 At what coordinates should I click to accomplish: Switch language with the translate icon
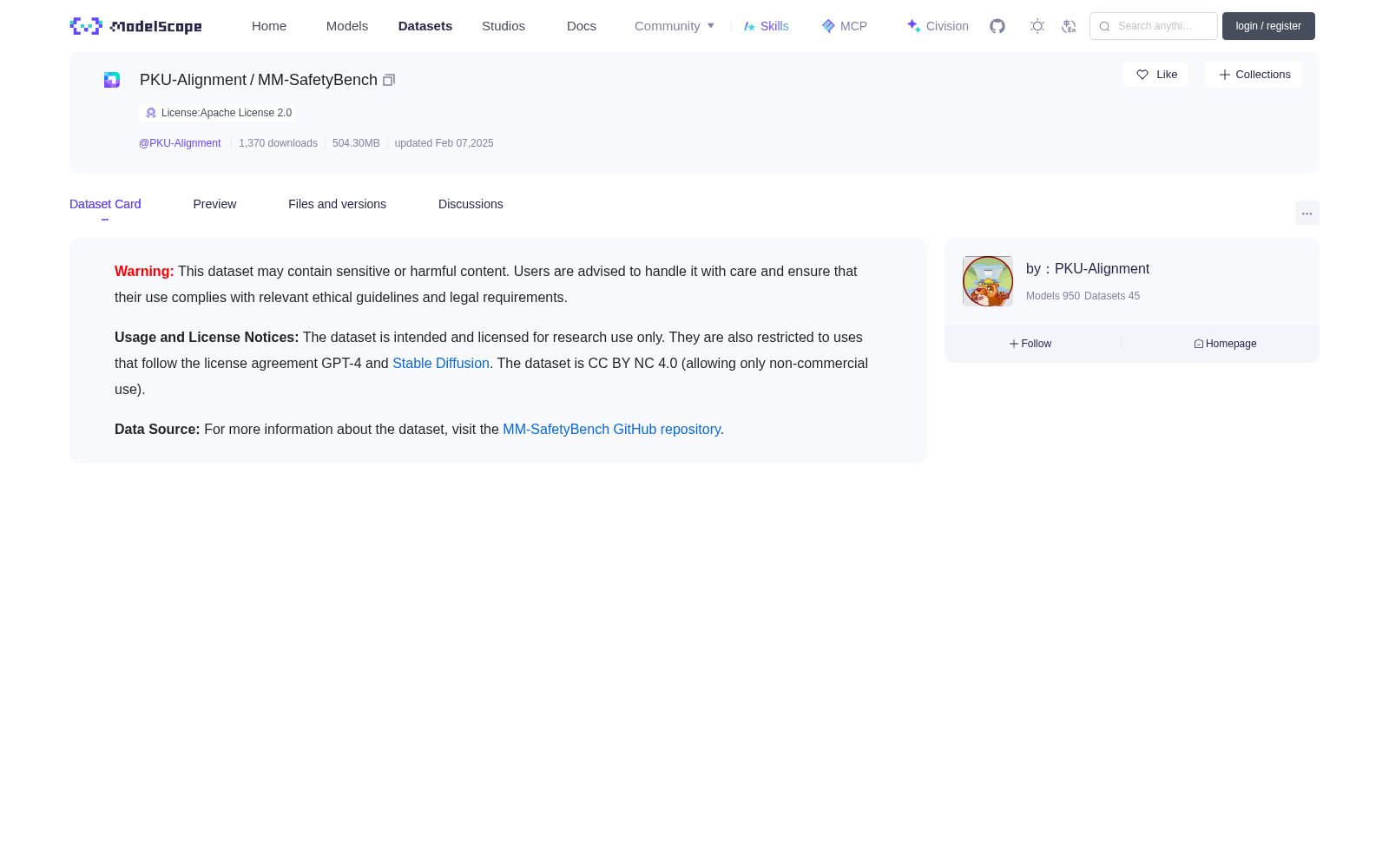pos(1069,26)
